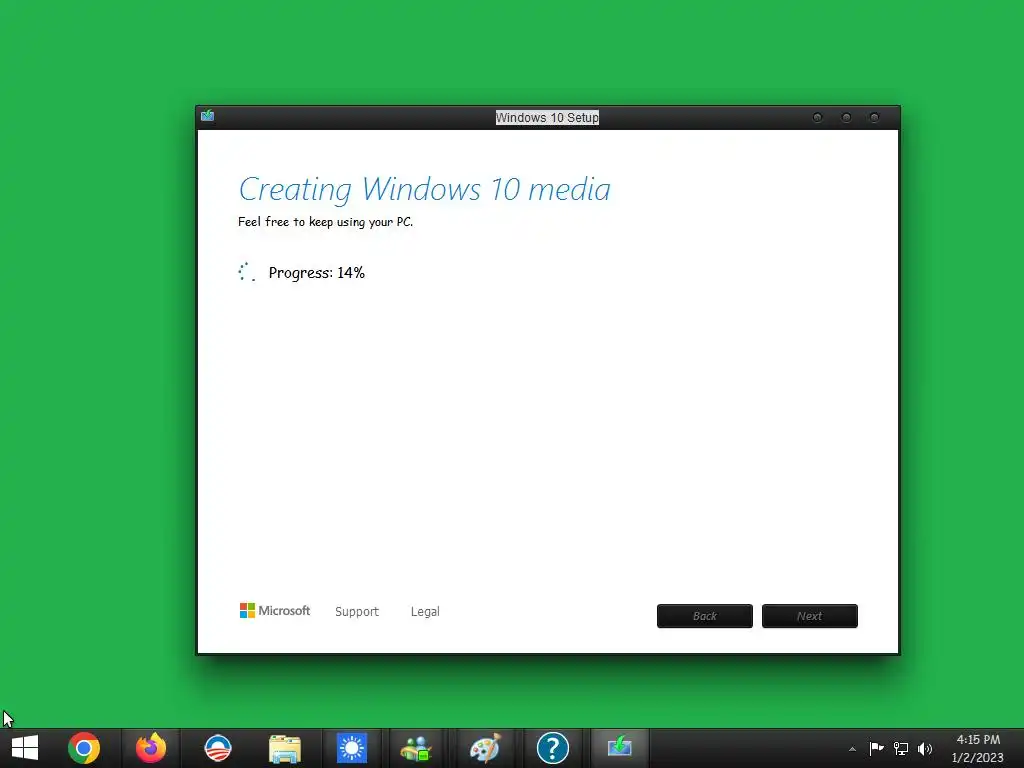Open the Legal link
The image size is (1024, 768).
(425, 611)
